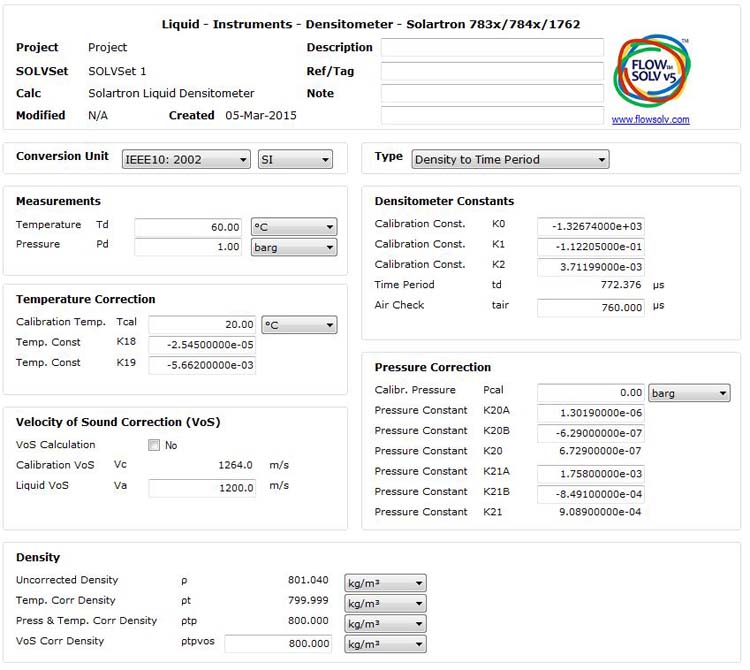This screenshot has height=670, width=750.
Task: Click the K18 temperature constant field
Action: pyautogui.click(x=202, y=345)
